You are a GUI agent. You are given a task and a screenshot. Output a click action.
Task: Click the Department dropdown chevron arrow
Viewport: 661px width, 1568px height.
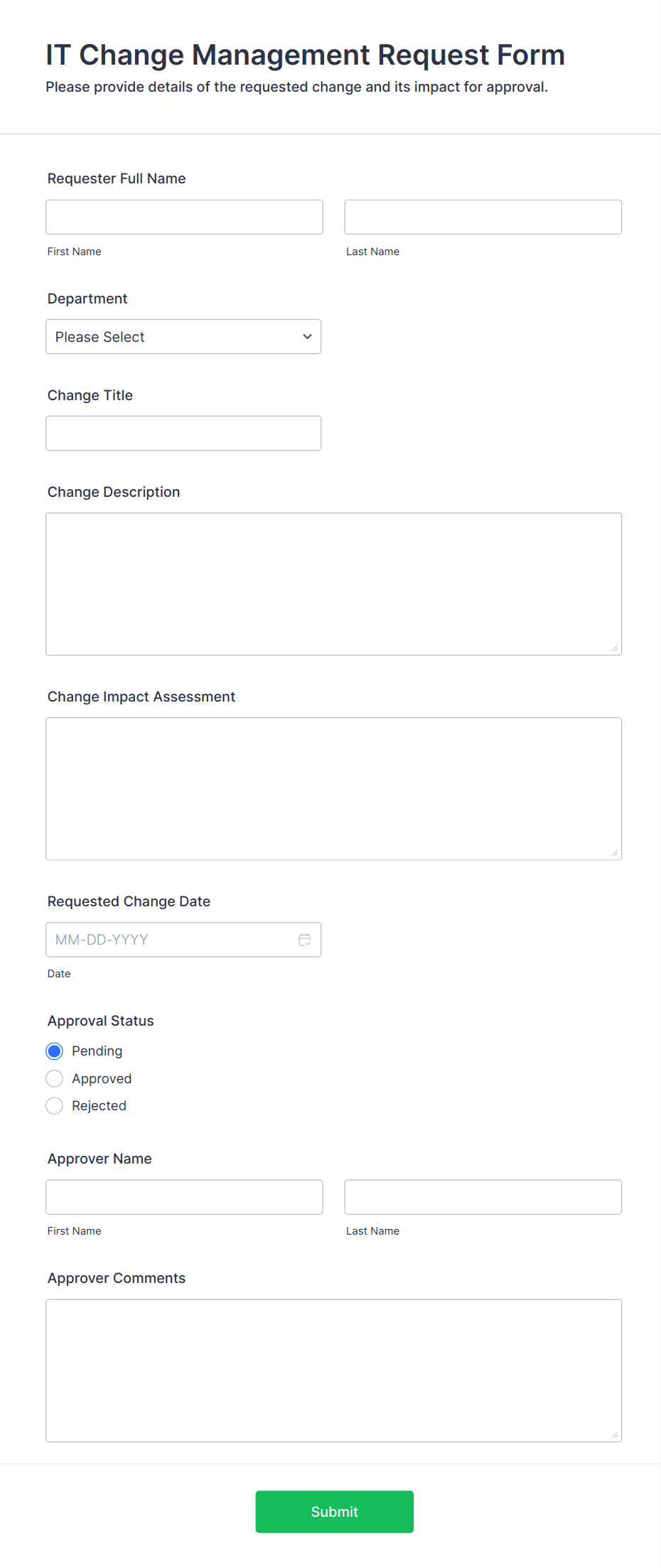click(x=306, y=336)
